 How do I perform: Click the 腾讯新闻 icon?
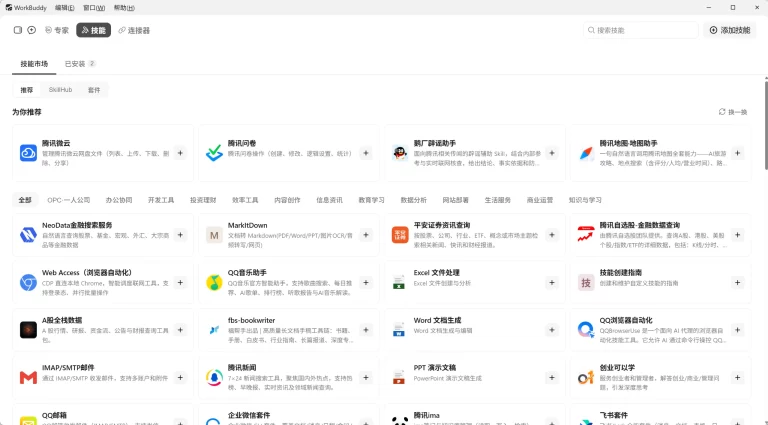(214, 378)
